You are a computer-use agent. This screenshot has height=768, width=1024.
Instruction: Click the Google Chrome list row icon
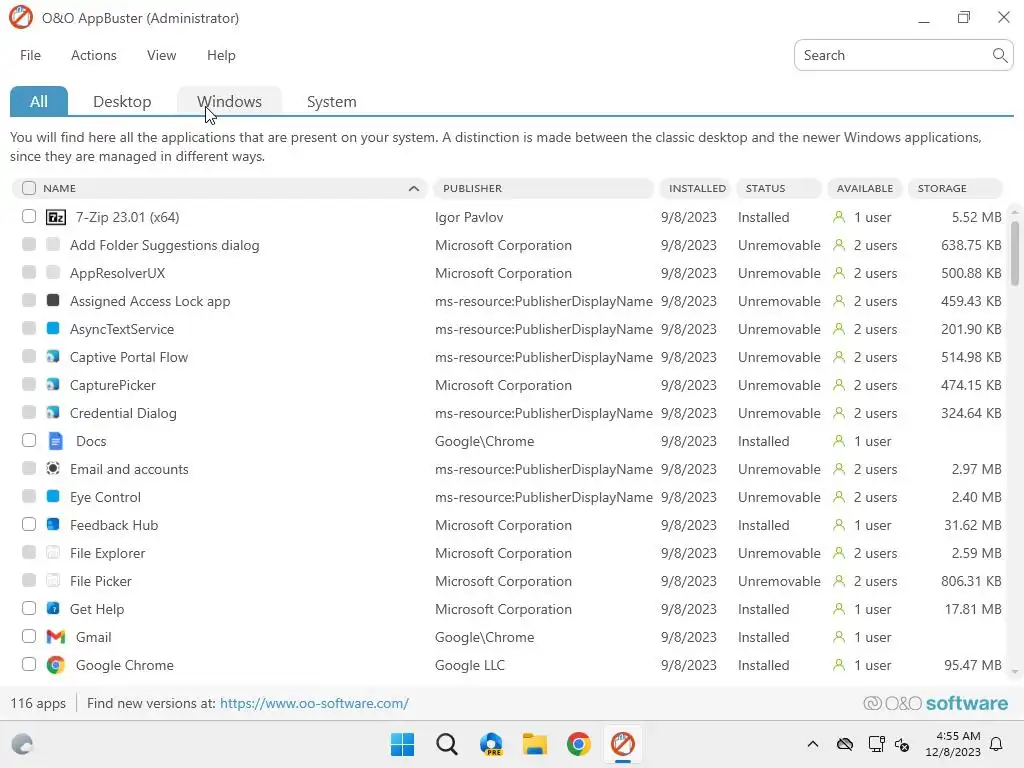pyautogui.click(x=56, y=665)
